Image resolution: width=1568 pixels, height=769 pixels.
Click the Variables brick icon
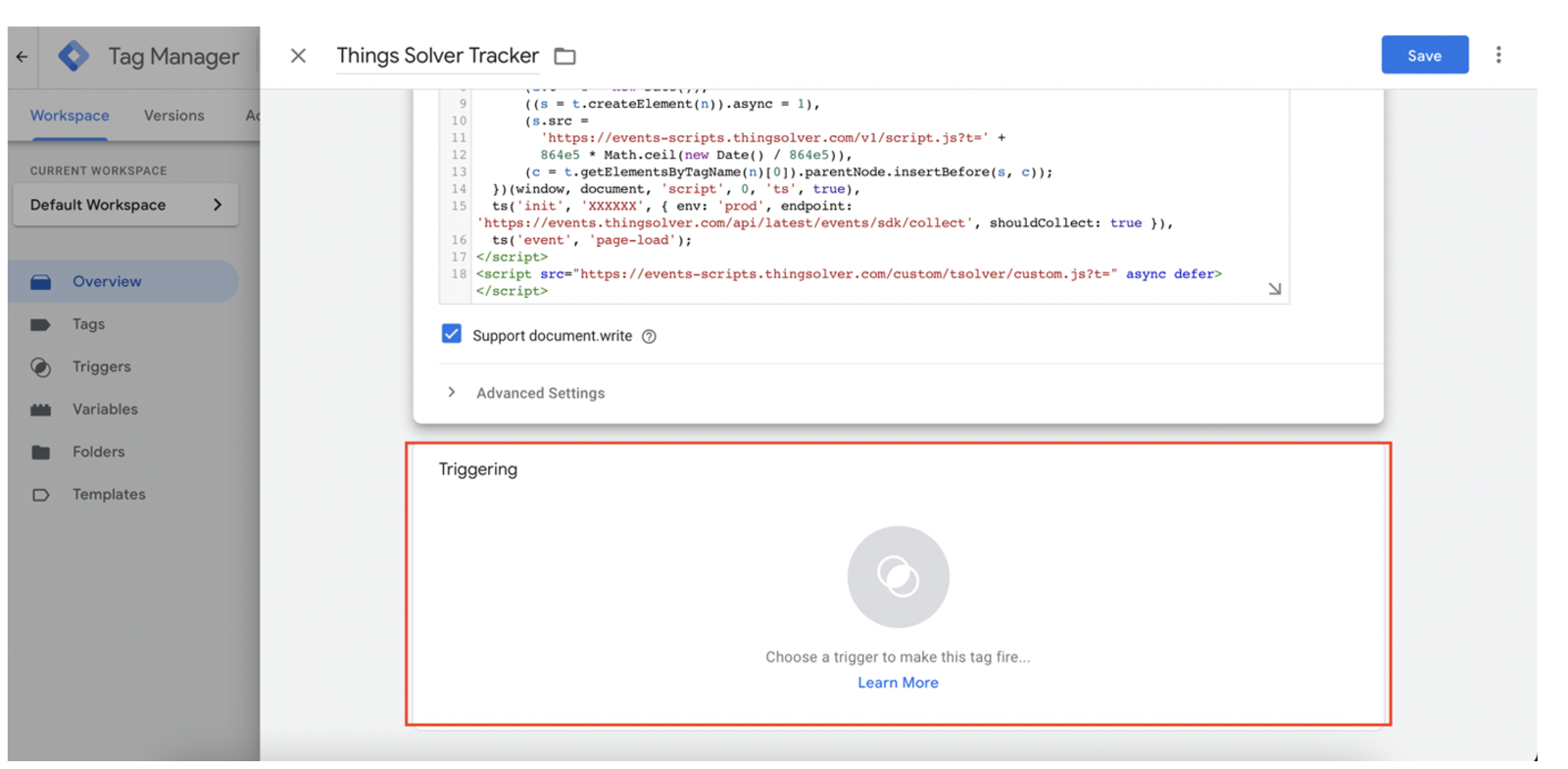click(x=40, y=409)
